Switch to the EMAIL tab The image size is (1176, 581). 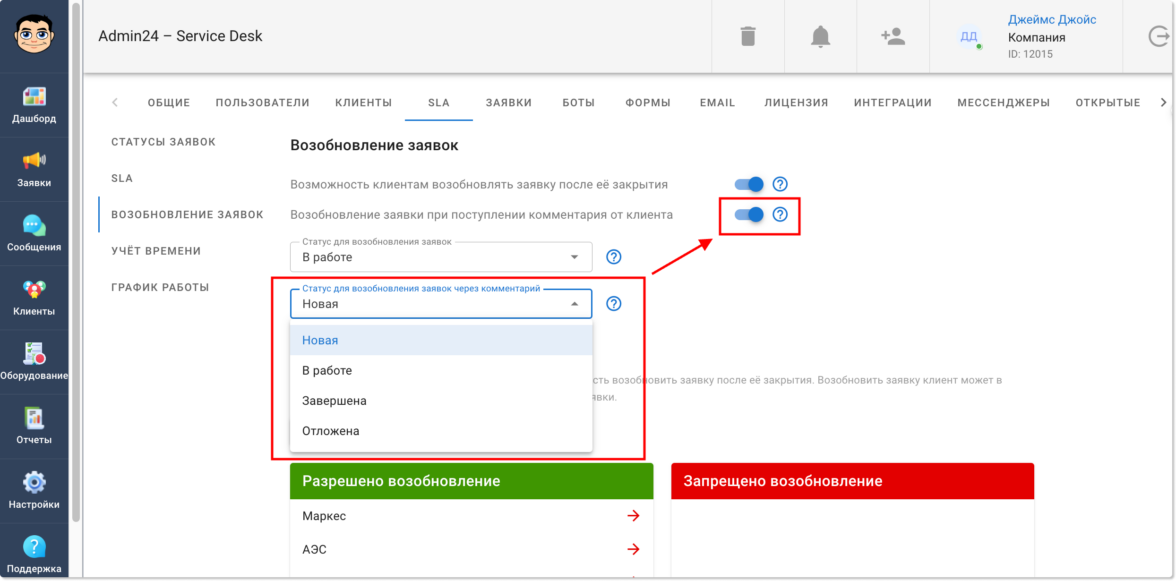[x=717, y=103]
